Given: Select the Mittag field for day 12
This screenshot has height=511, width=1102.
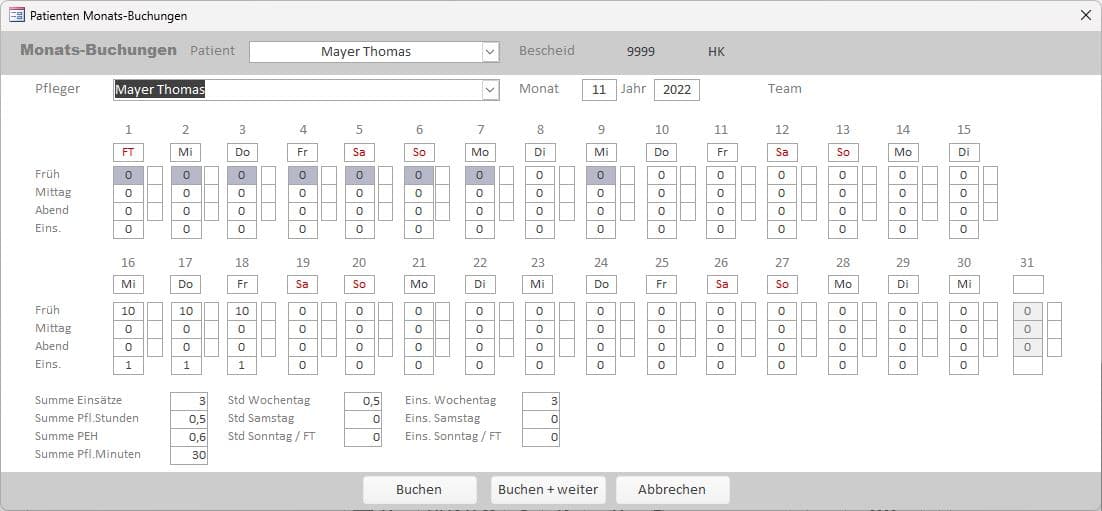Looking at the screenshot, I should (x=782, y=193).
